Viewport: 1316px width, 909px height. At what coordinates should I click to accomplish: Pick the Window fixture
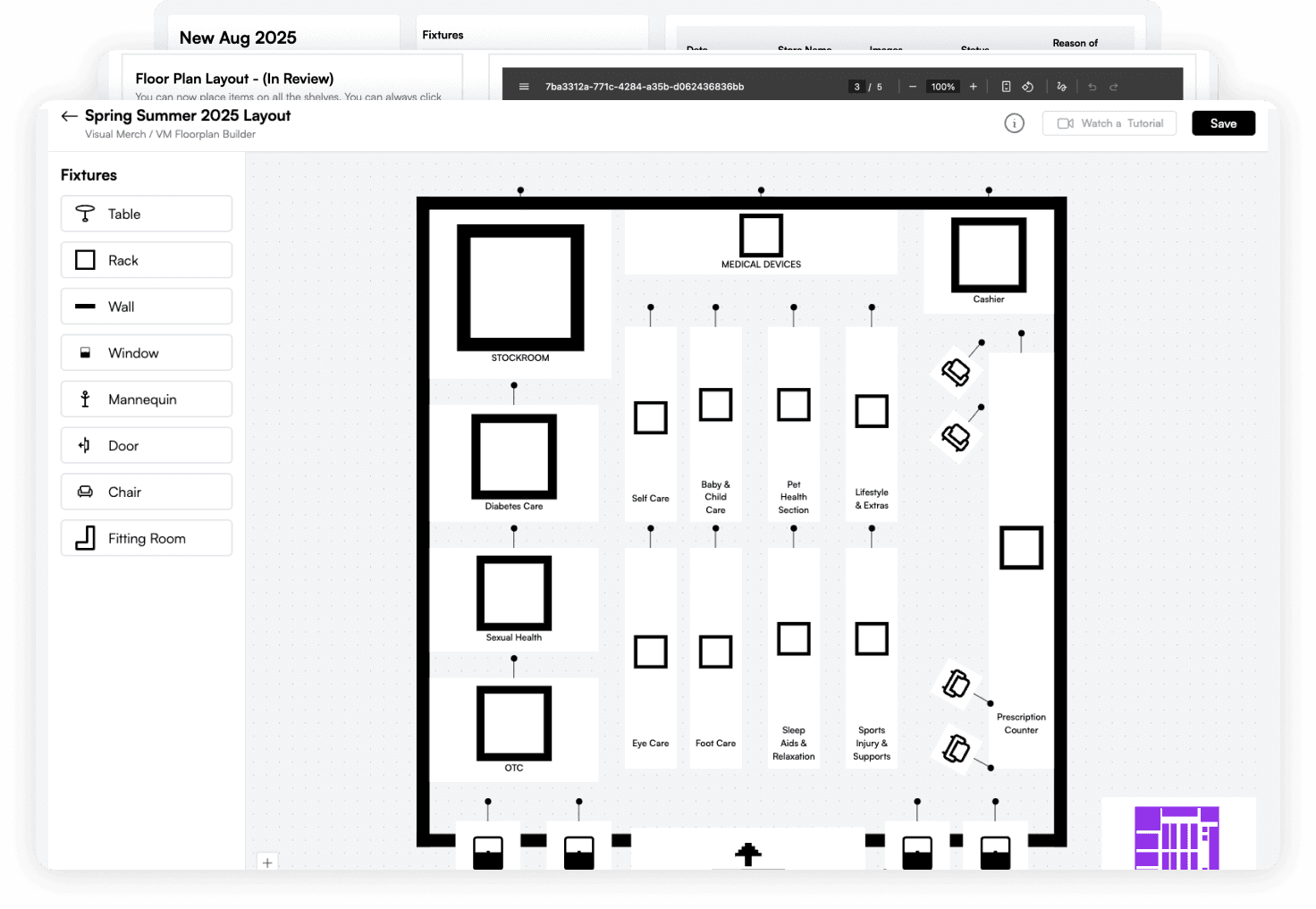click(147, 353)
